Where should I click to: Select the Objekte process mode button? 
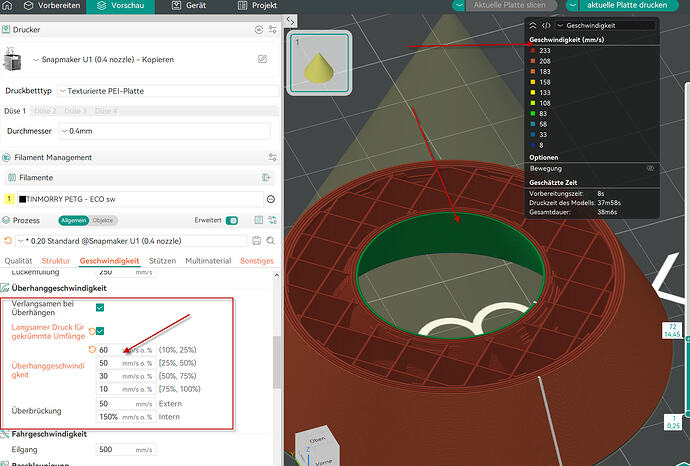[x=103, y=220]
